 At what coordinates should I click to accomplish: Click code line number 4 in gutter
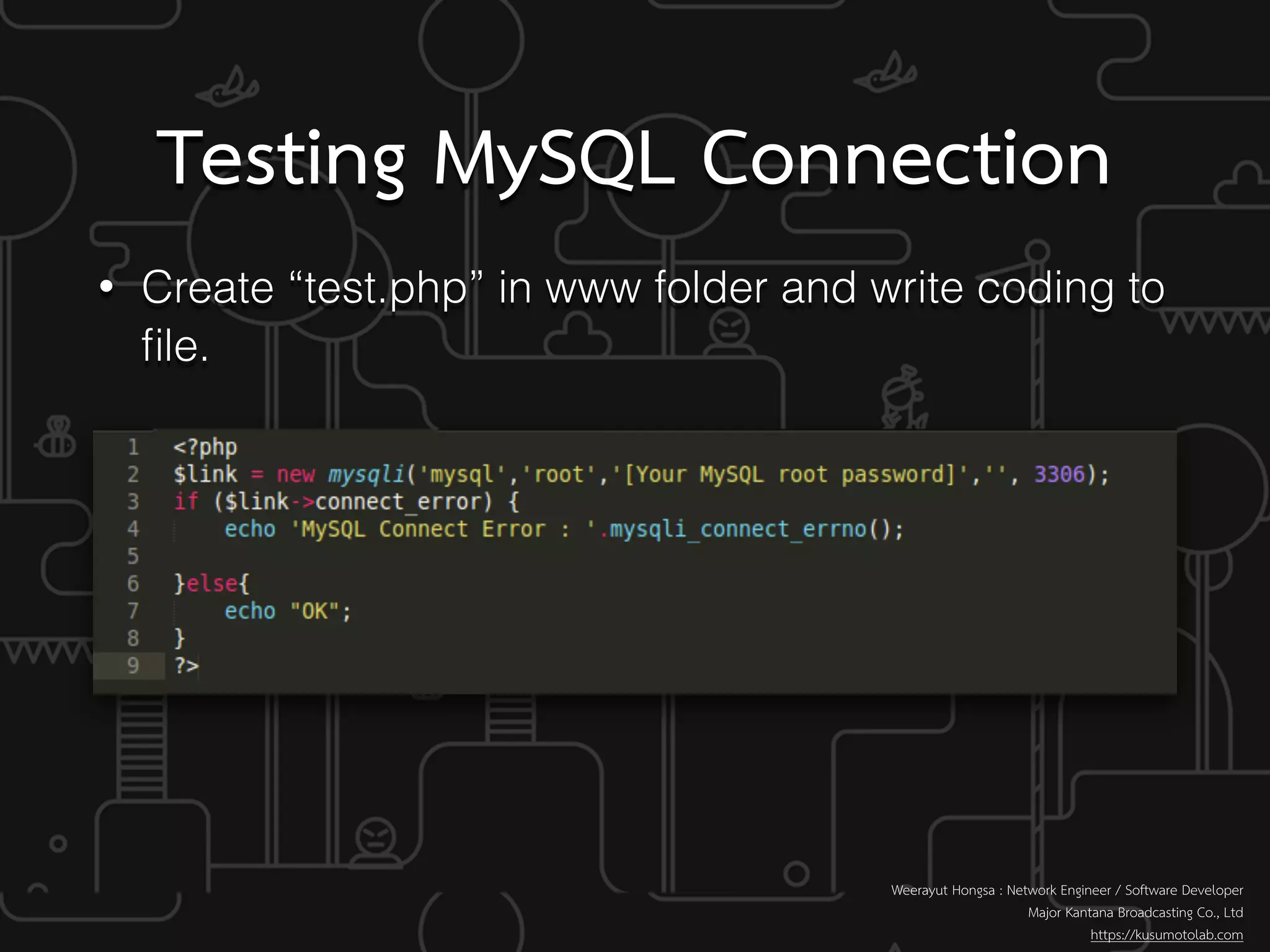click(133, 529)
